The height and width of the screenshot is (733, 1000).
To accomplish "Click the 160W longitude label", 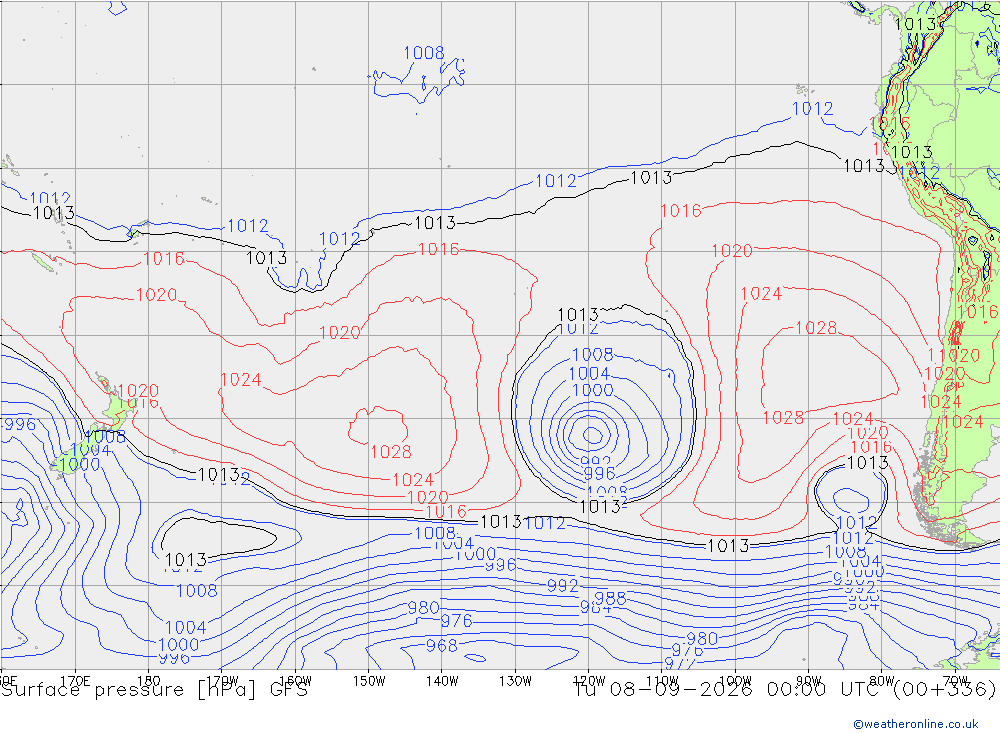I will point(295,681).
